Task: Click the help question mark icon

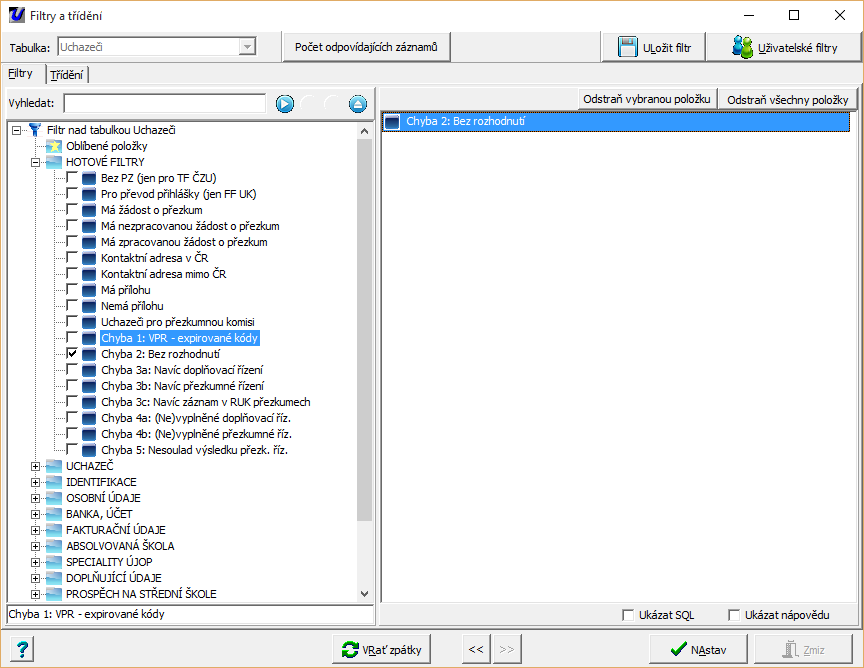Action: 24,649
